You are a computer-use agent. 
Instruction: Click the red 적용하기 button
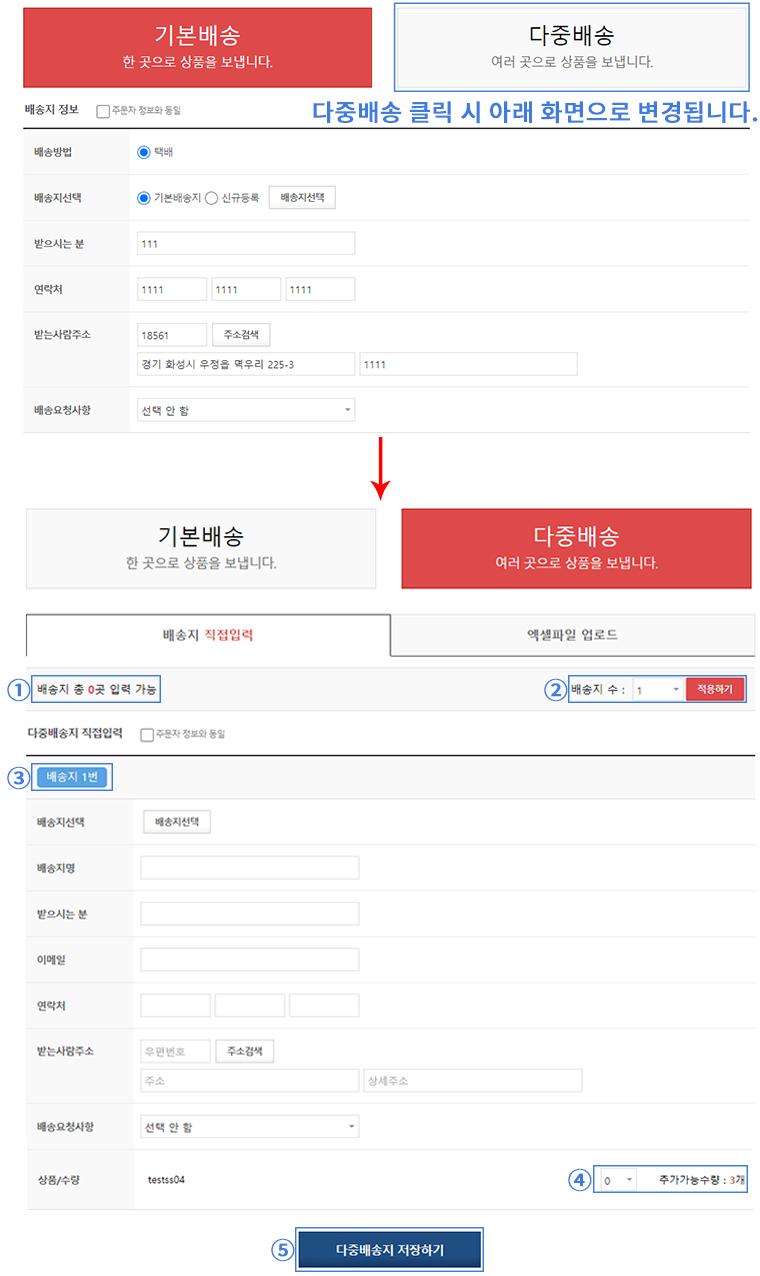pos(714,690)
